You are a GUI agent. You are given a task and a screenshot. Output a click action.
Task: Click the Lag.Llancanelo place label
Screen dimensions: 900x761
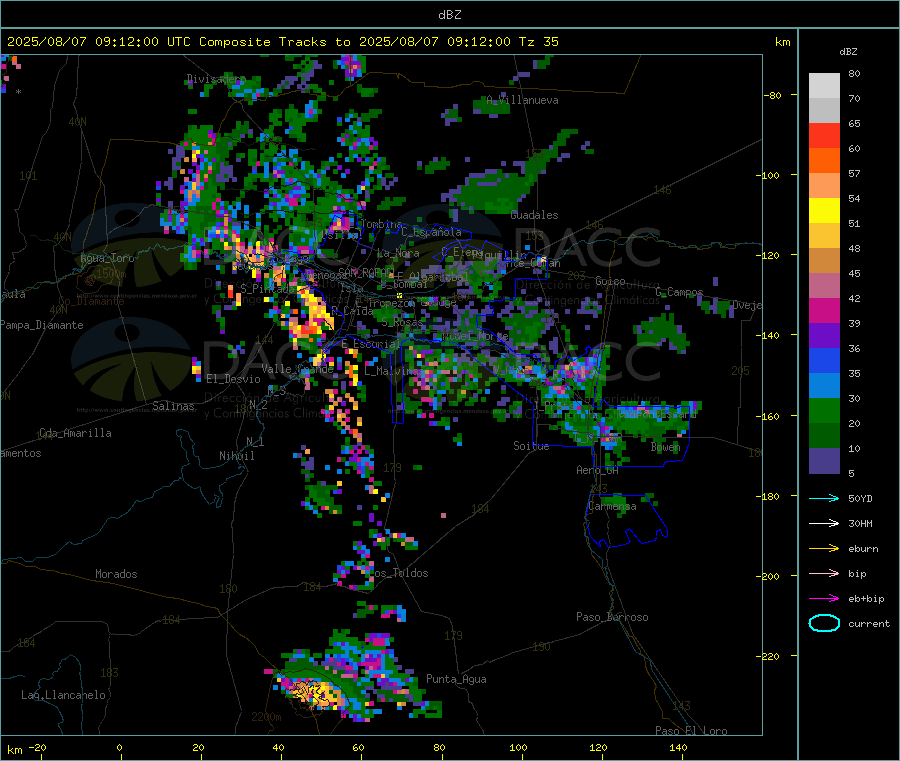[x=63, y=695]
